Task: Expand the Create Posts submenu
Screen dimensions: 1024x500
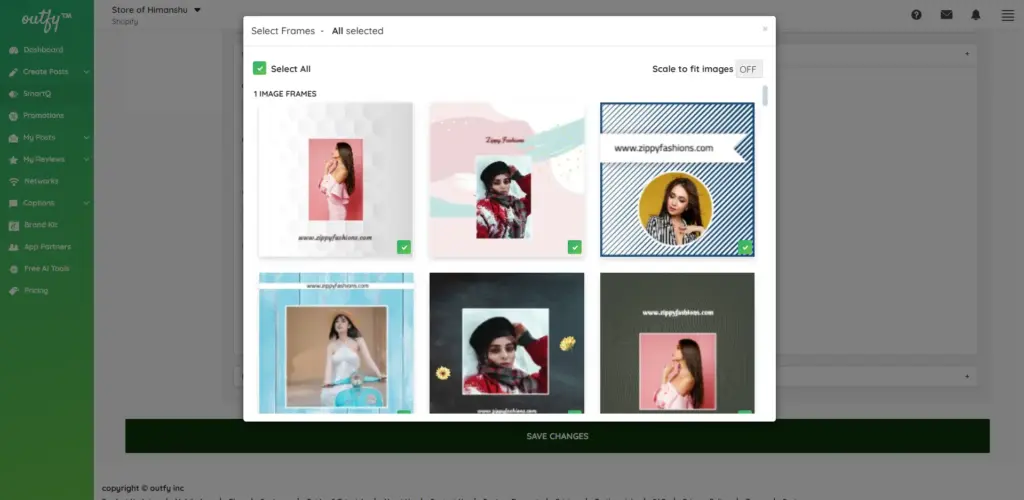Action: 87,72
